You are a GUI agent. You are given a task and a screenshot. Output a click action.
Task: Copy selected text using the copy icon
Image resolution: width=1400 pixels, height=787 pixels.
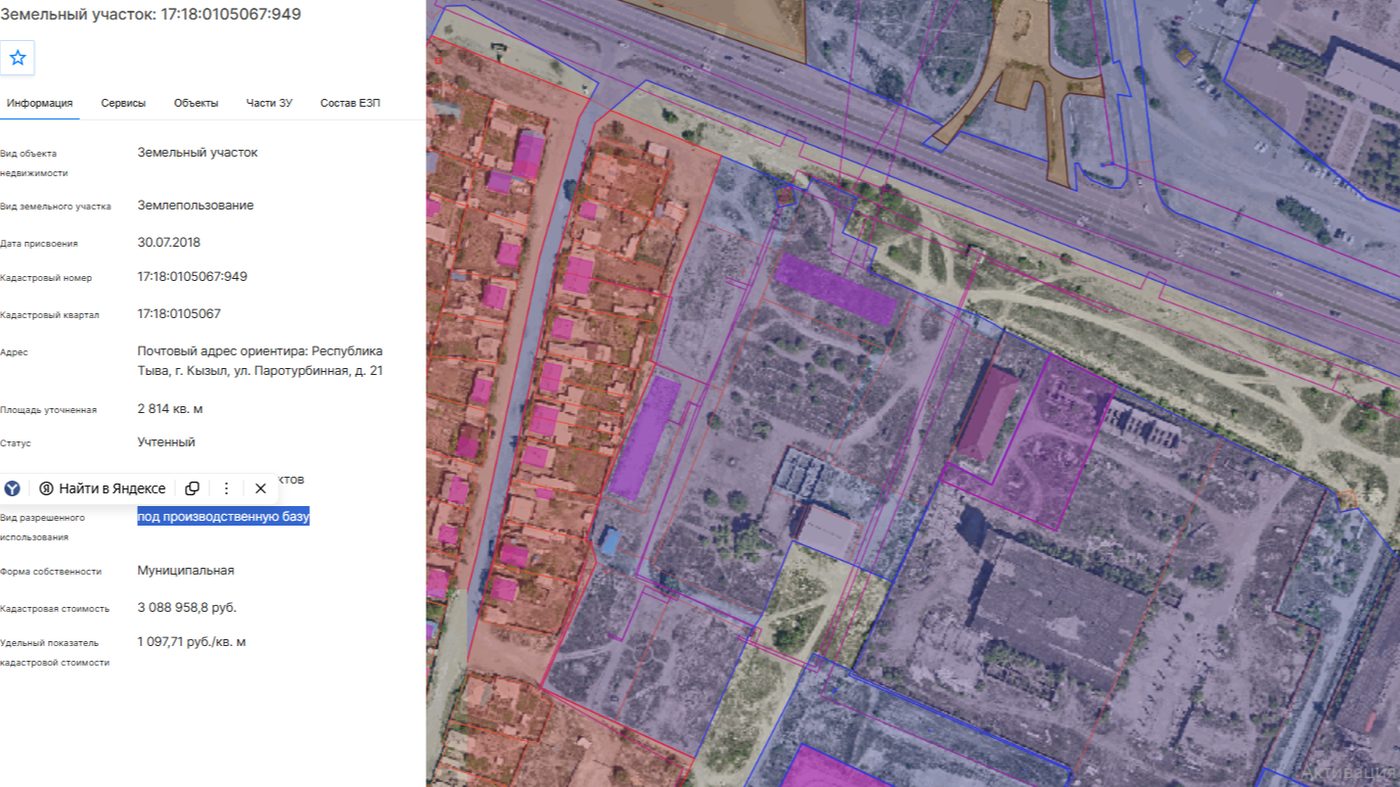tap(192, 488)
